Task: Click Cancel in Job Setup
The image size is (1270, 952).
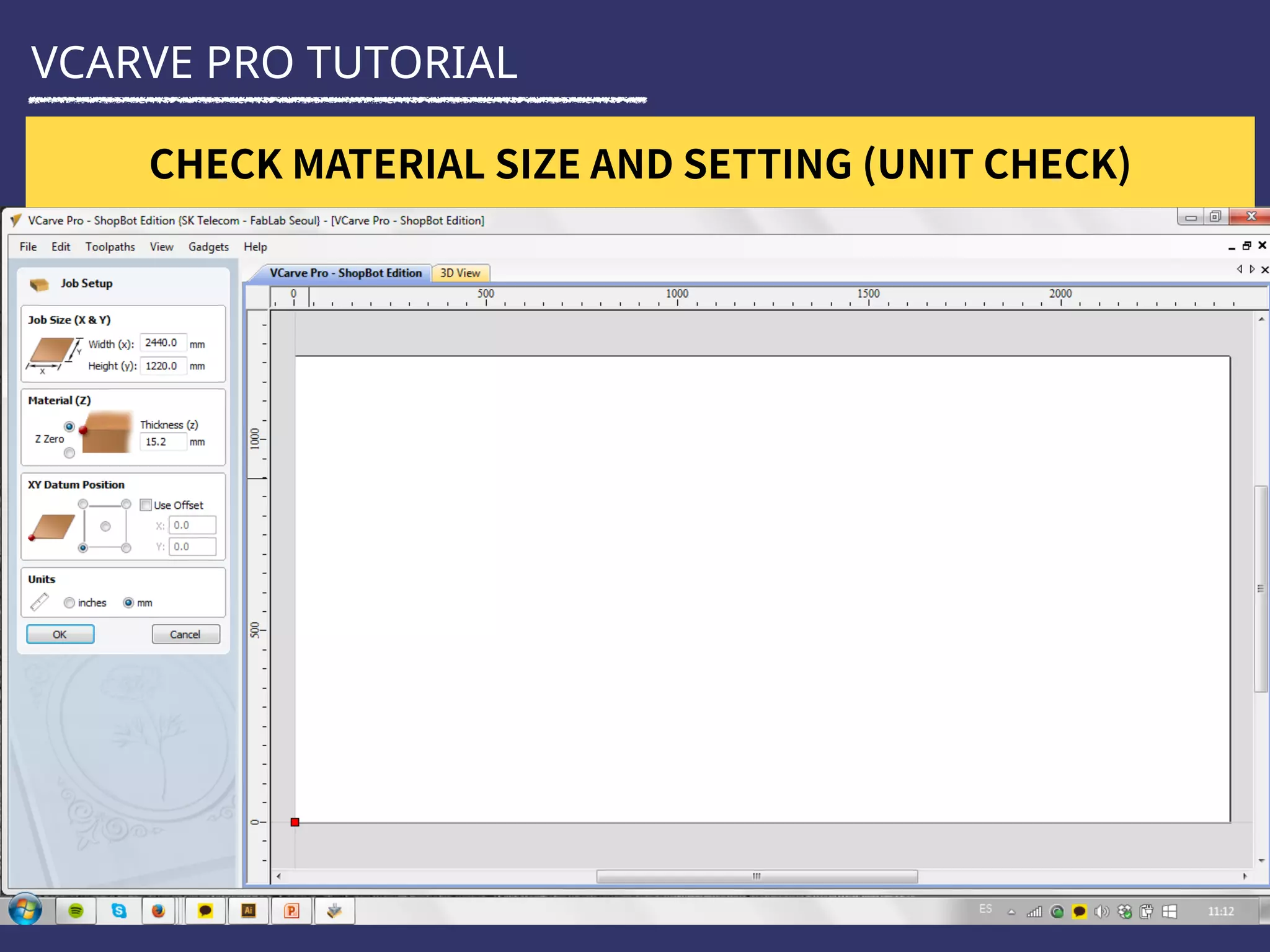Action: coord(185,634)
